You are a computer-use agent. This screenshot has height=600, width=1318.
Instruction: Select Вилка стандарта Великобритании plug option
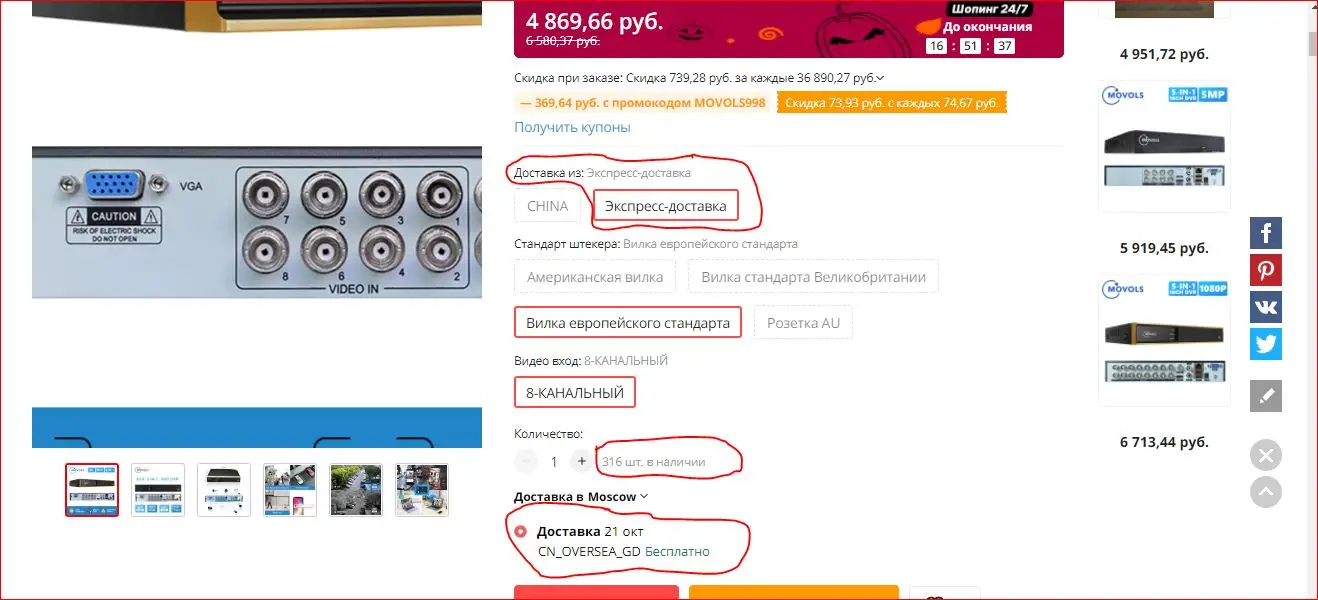813,277
